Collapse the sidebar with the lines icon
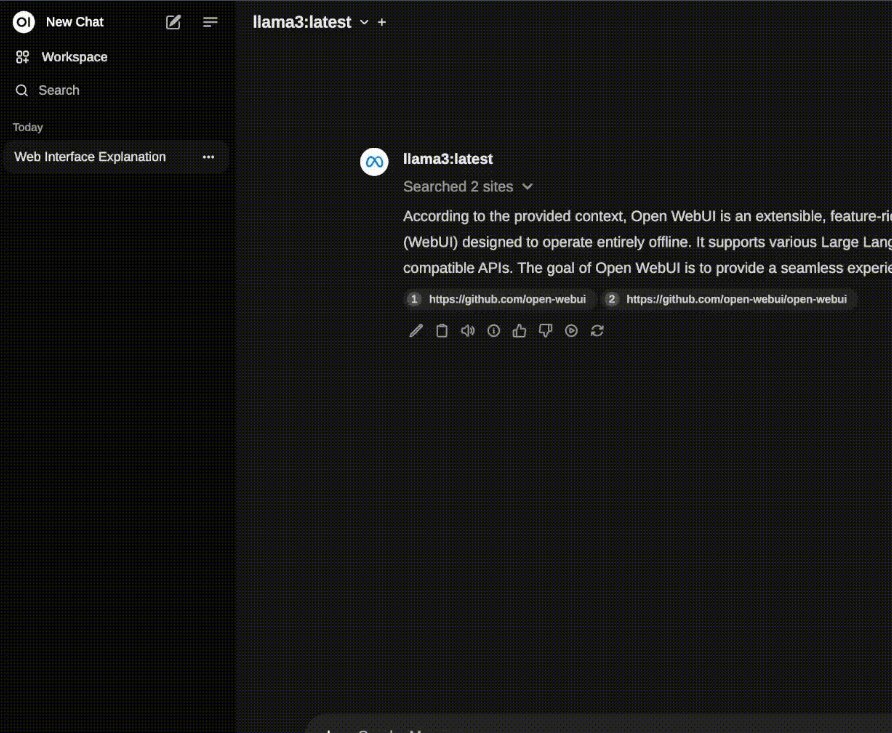 (210, 22)
